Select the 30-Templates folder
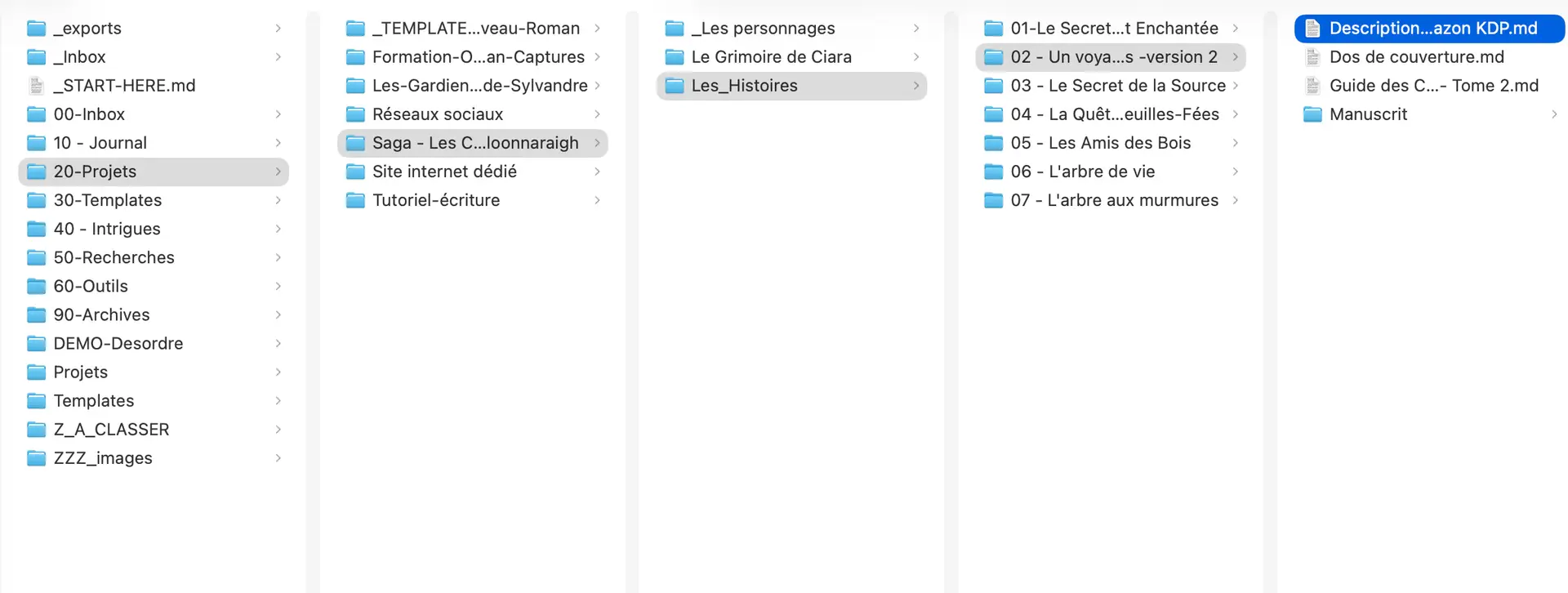1568x593 pixels. [107, 200]
